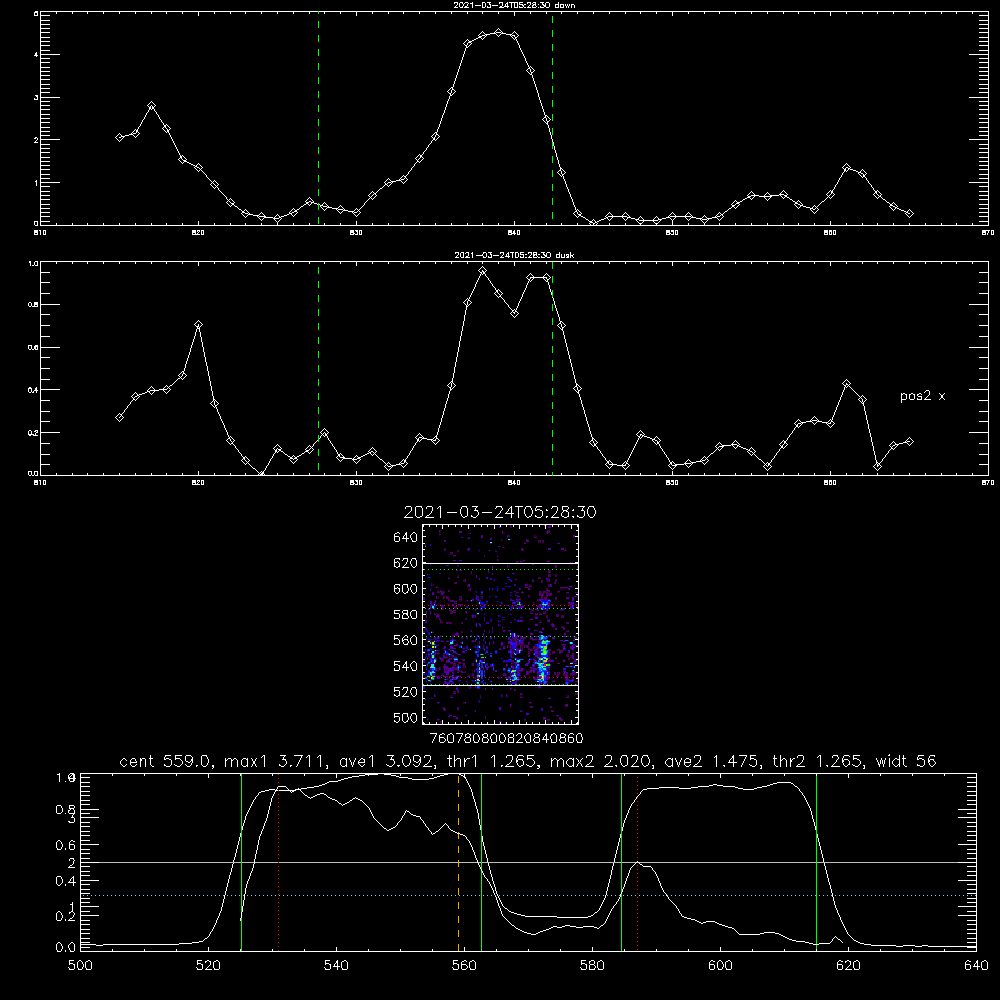Image resolution: width=1000 pixels, height=1000 pixels.
Task: Click the left green dashed line in dawn plot
Action: coord(319,118)
